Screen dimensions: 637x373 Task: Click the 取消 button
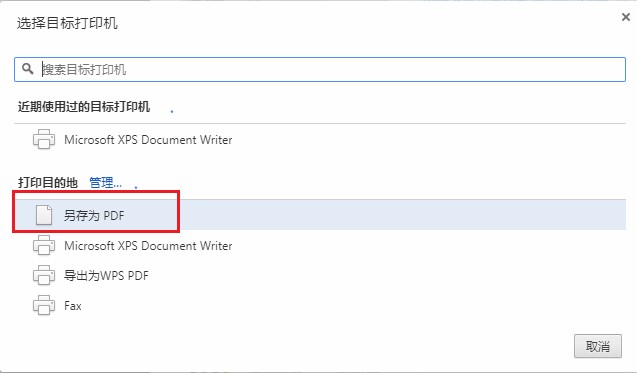[x=598, y=346]
